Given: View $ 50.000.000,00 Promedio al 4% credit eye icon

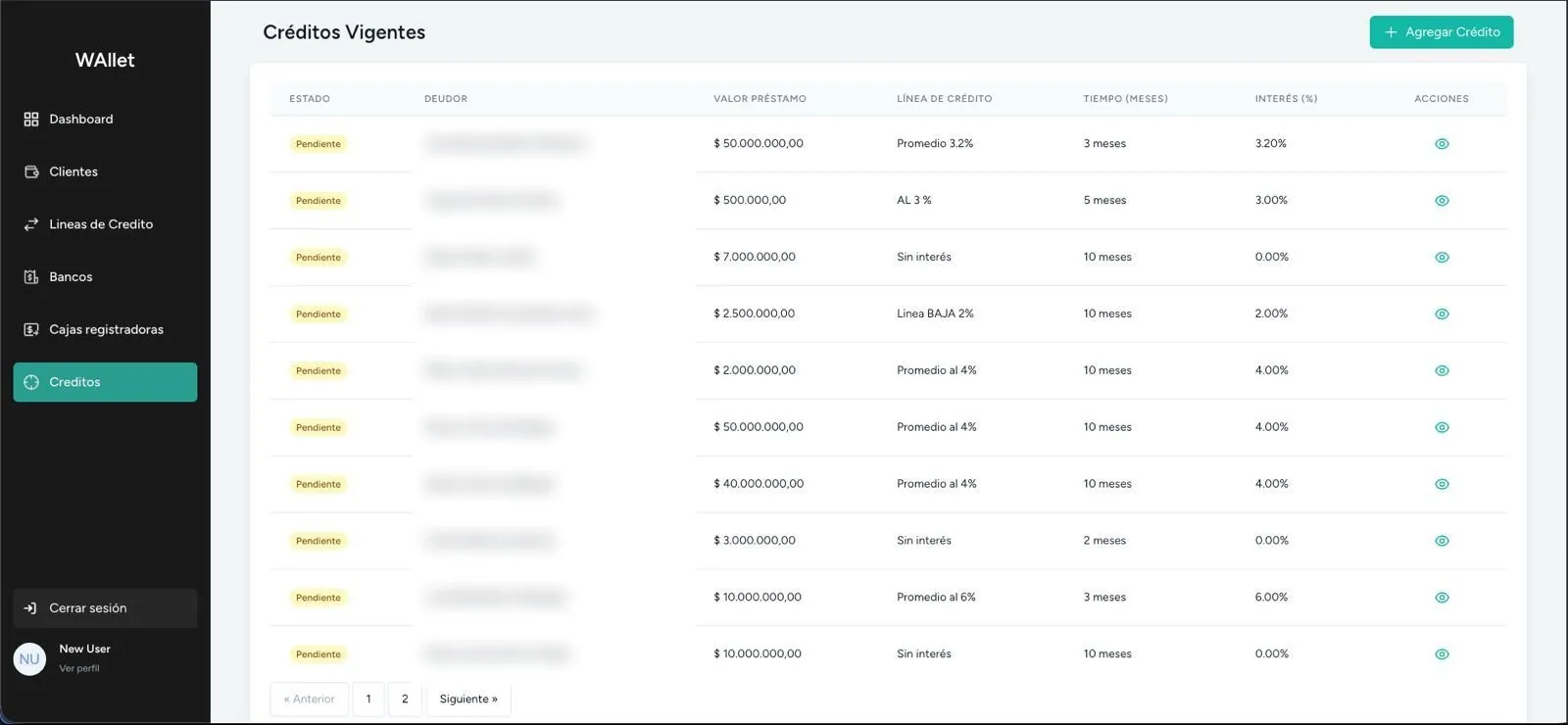Looking at the screenshot, I should [x=1442, y=428].
